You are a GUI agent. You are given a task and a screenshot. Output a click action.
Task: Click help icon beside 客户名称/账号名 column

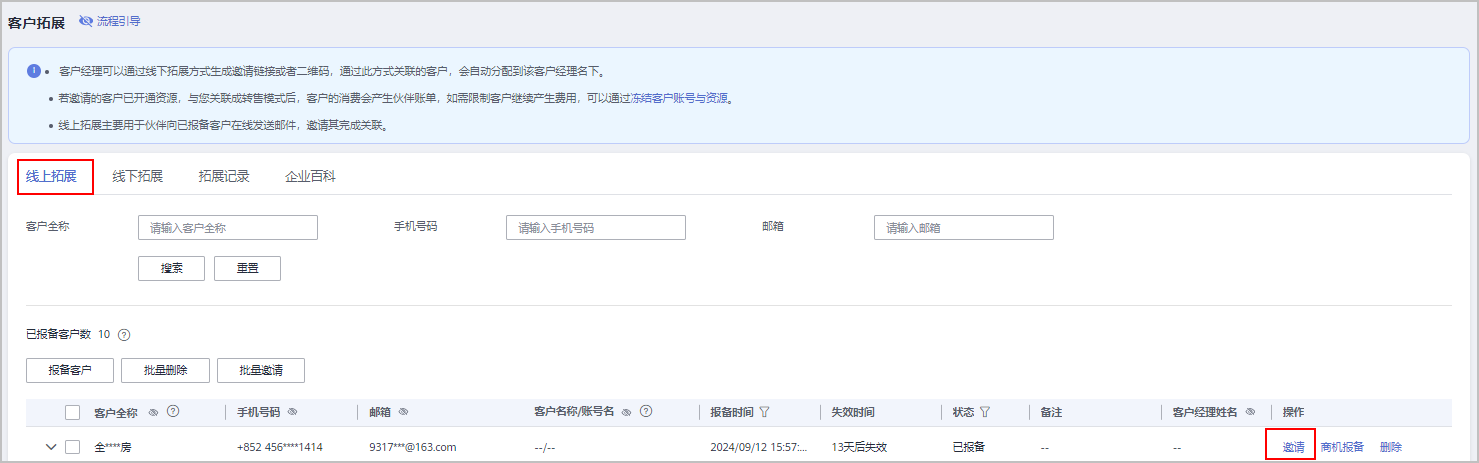646,412
